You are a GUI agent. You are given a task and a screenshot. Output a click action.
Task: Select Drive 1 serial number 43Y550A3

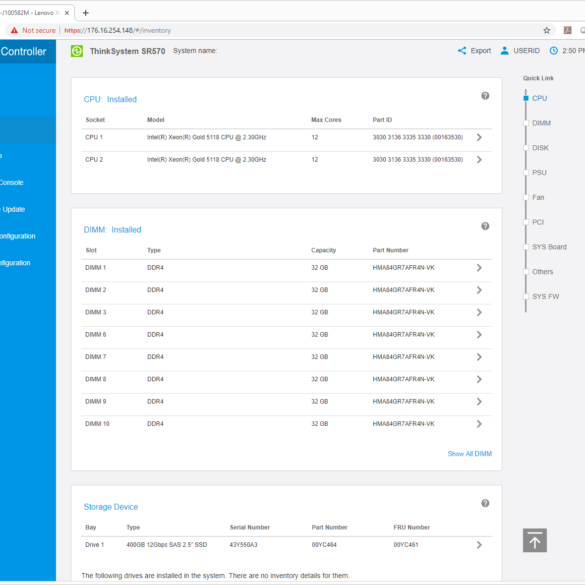pos(243,545)
